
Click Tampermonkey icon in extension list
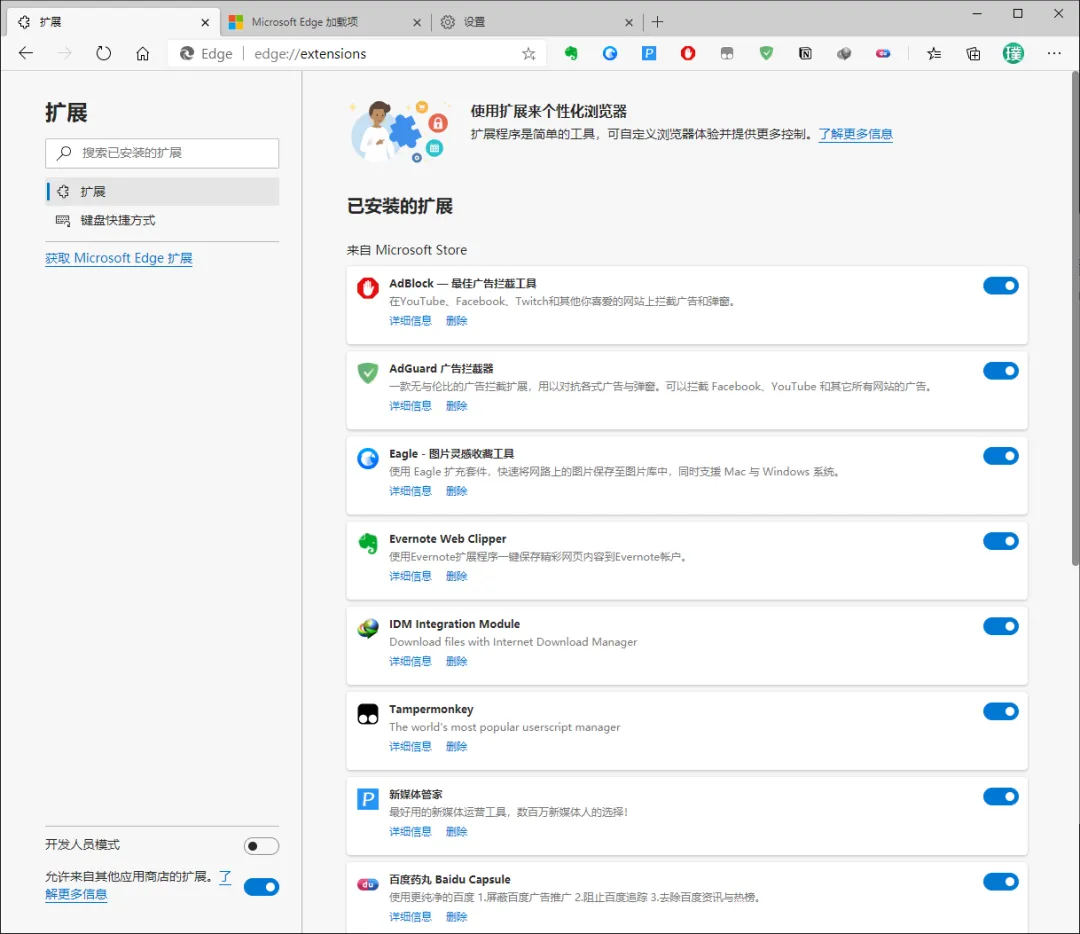tap(368, 714)
